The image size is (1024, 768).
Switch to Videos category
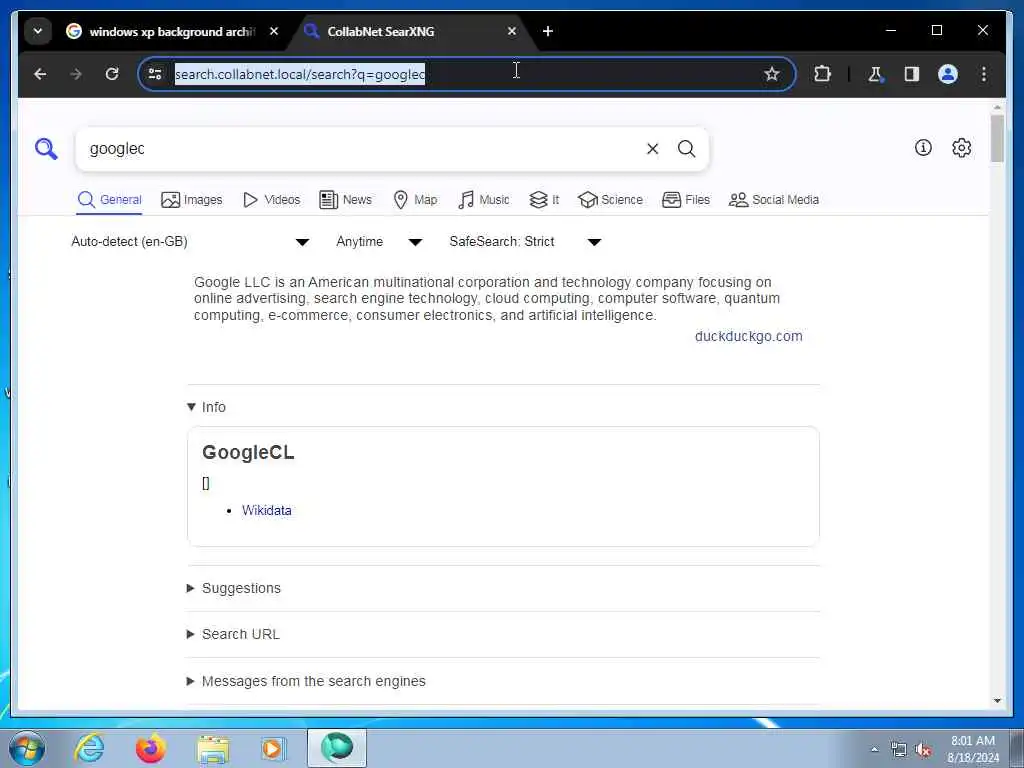[272, 200]
